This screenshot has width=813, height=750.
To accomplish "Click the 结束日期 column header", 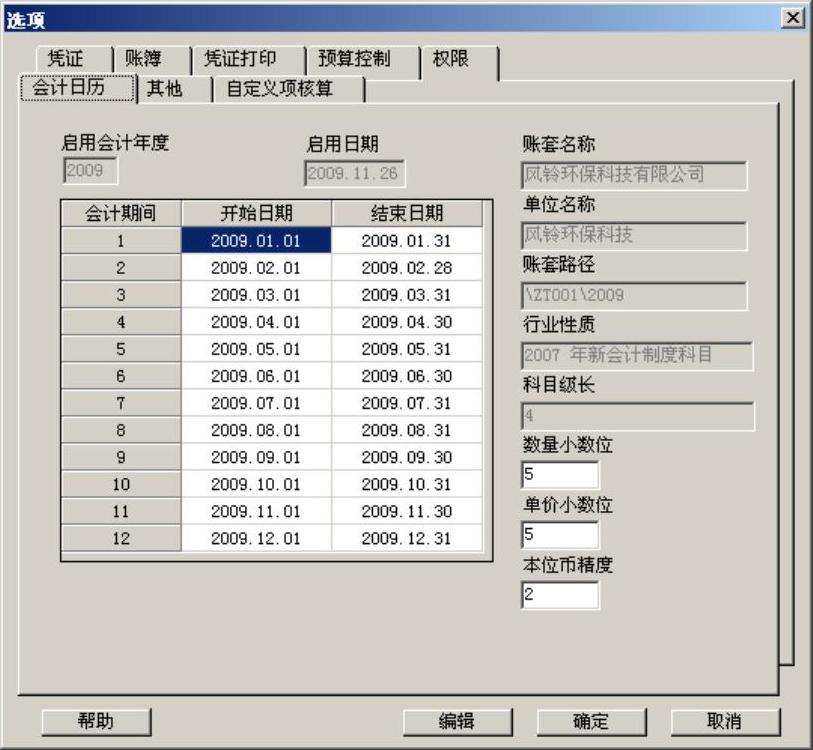I will [407, 213].
